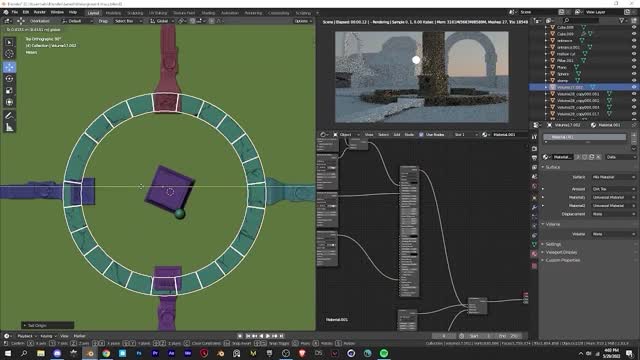Open the Modifiers wrench properties tab

[x=534, y=207]
